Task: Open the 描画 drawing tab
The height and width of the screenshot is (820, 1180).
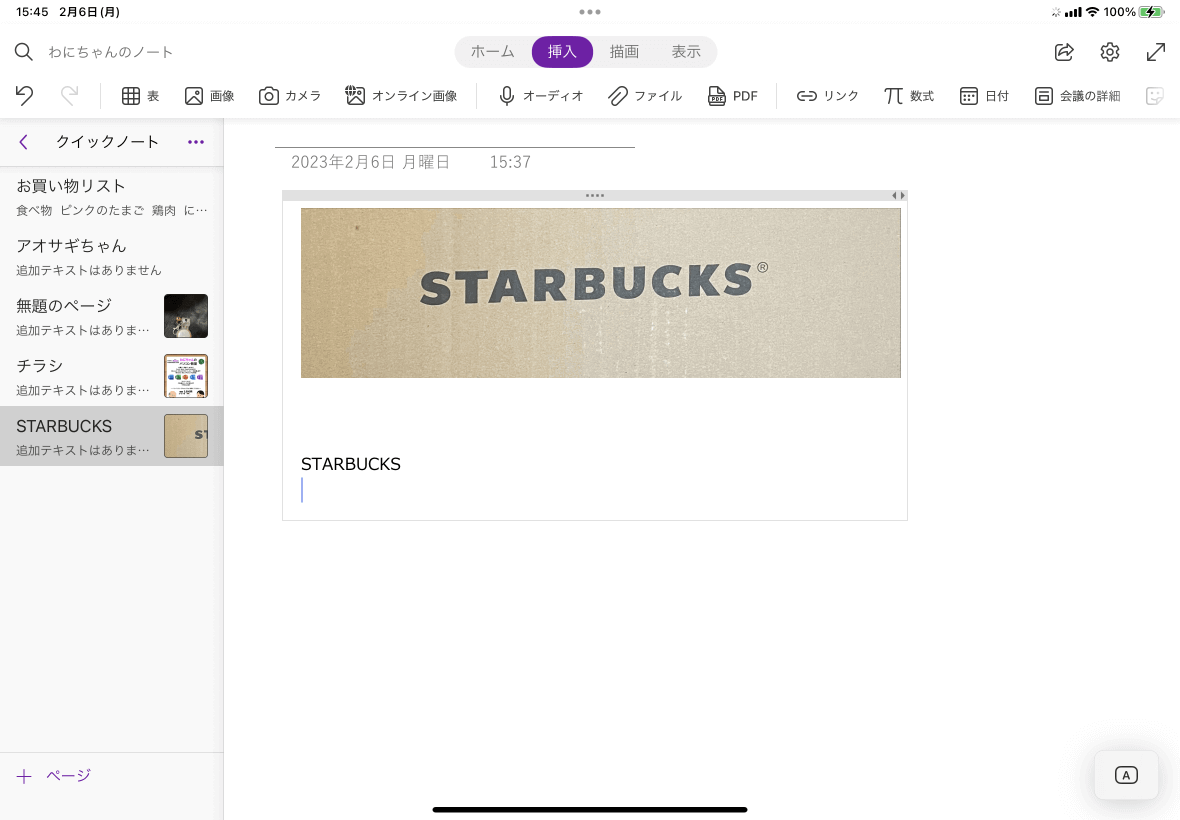Action: click(x=624, y=52)
